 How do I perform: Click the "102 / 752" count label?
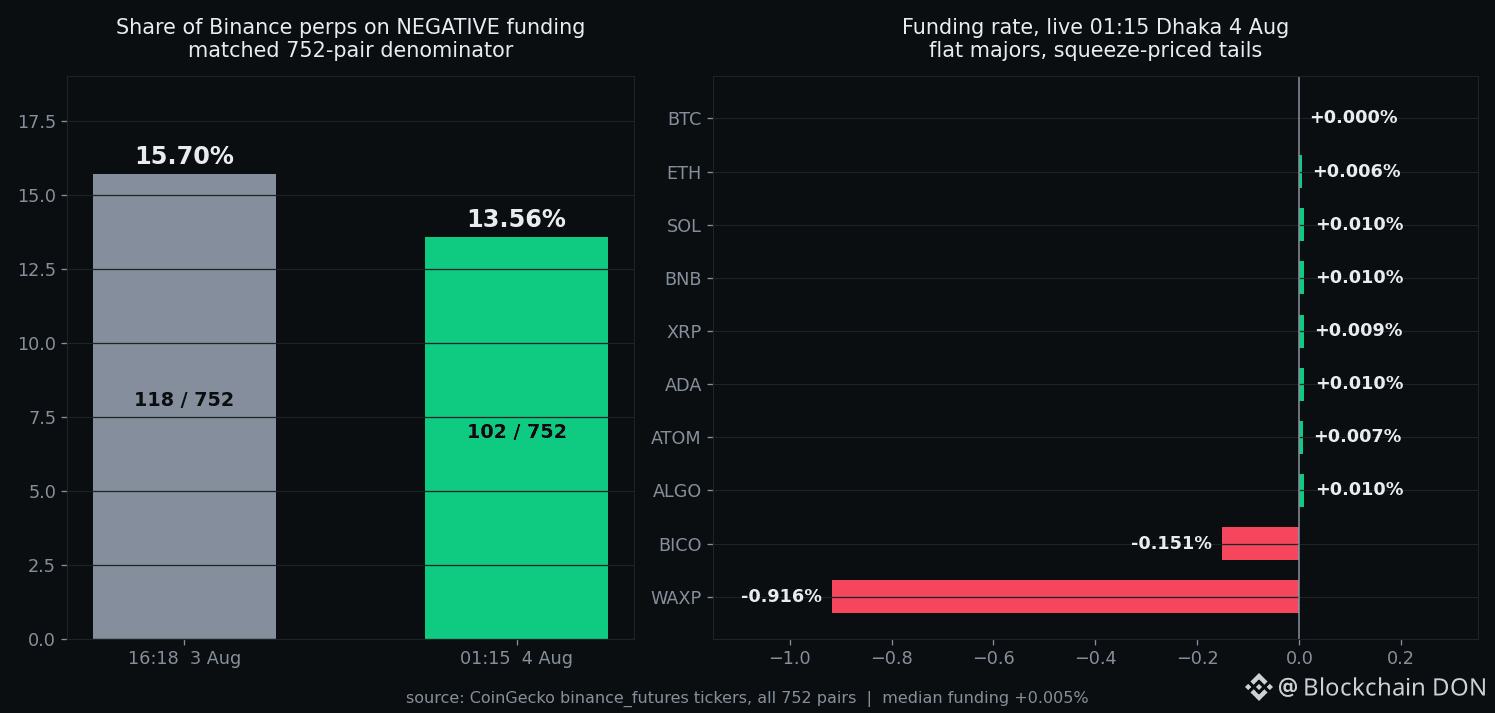tap(517, 432)
